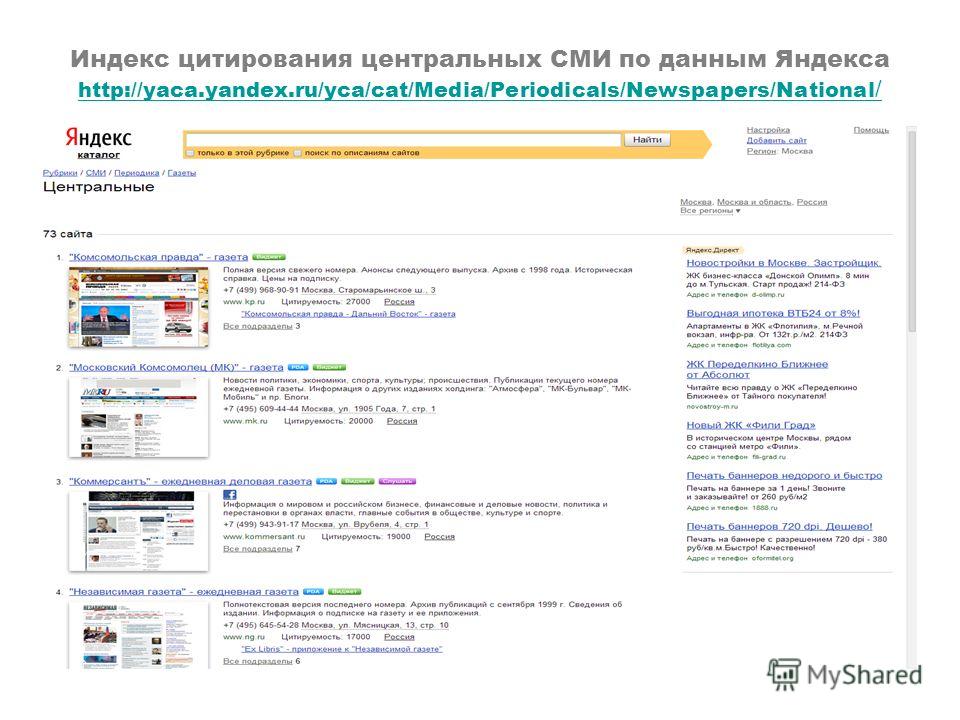
Task: Click the Виджет badge beside Московский Комсомолец
Action: [329, 367]
